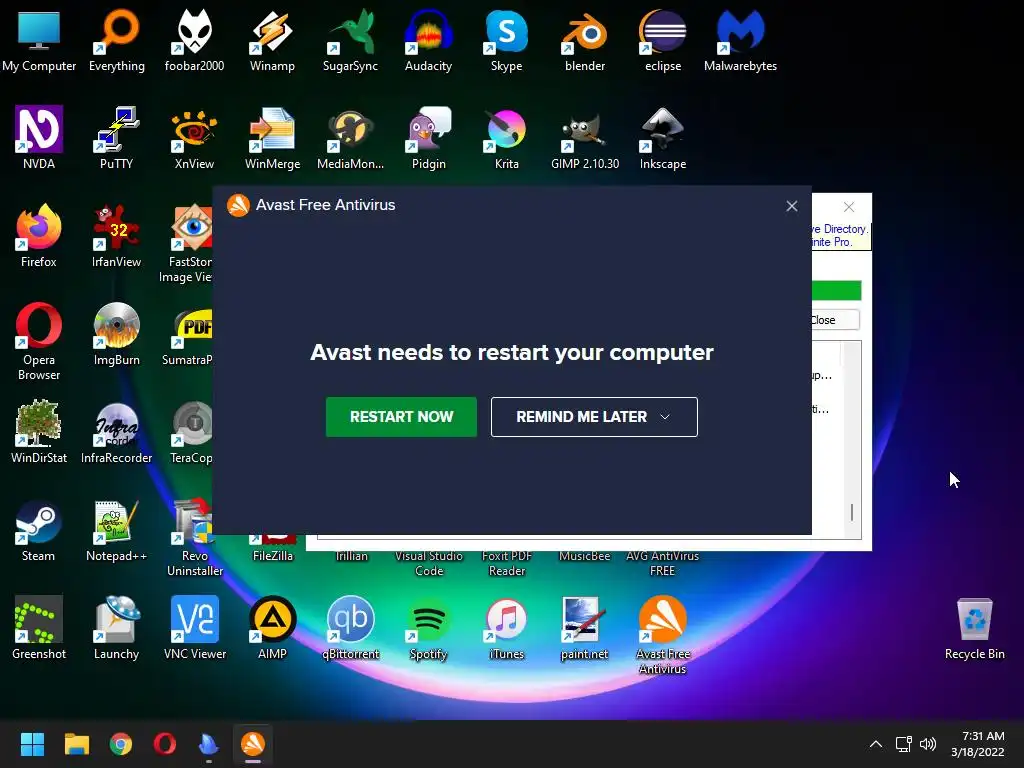Select the MediaMonkey desktop shortcut

[x=350, y=138]
